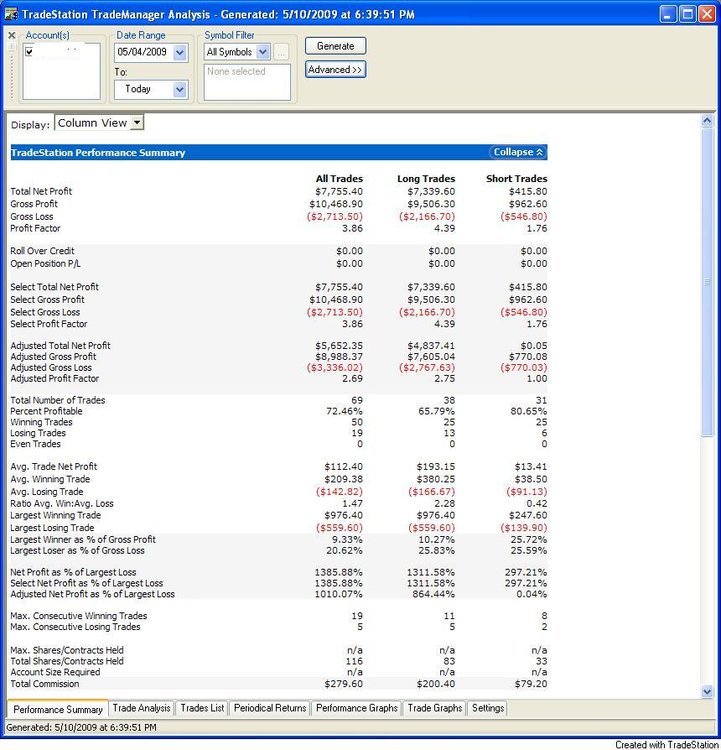Image resolution: width=721 pixels, height=750 pixels.
Task: Click the Total Shares/Contracts Held 116 value
Action: (354, 661)
